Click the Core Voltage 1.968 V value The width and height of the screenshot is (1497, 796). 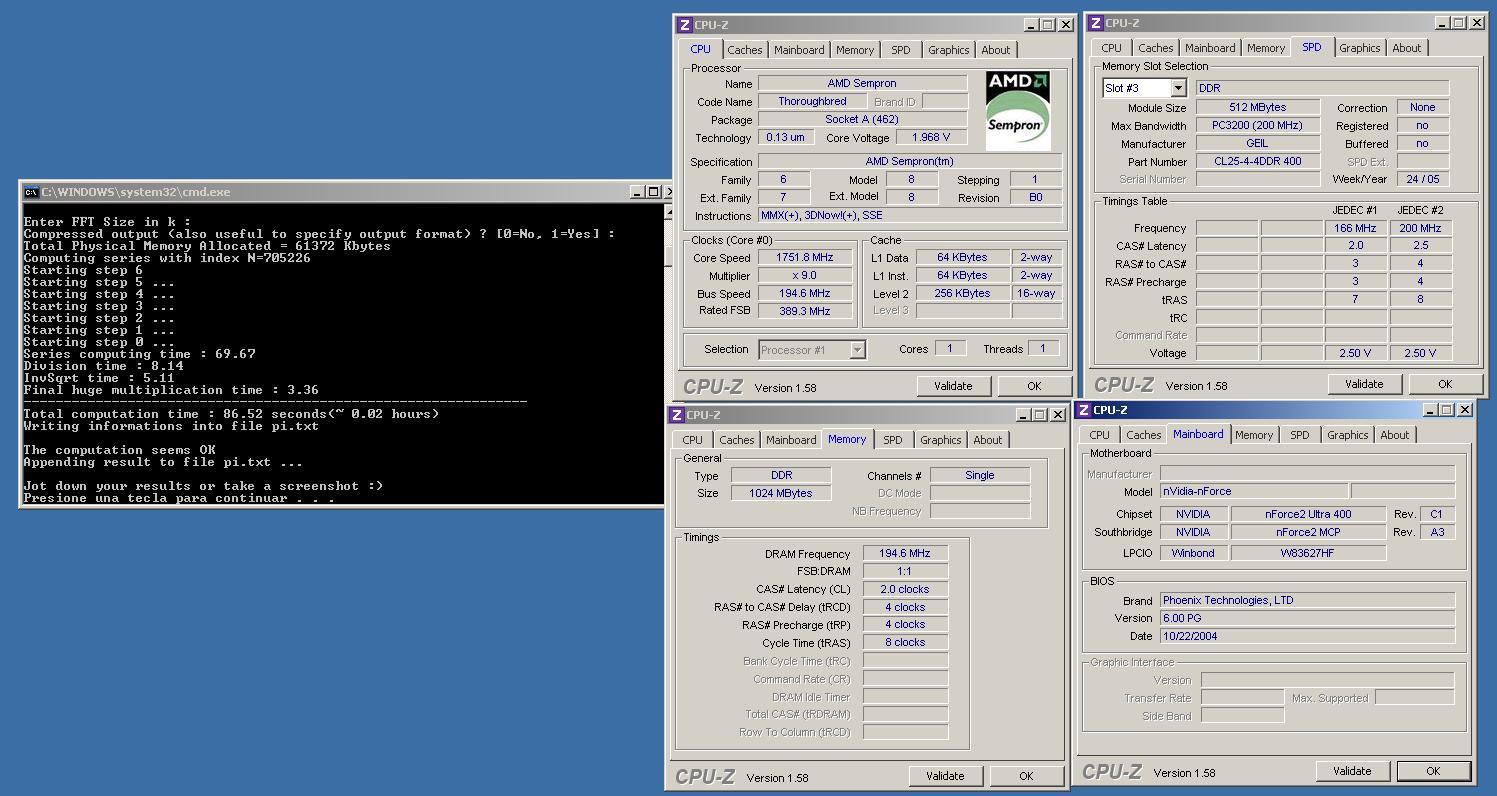[x=932, y=137]
